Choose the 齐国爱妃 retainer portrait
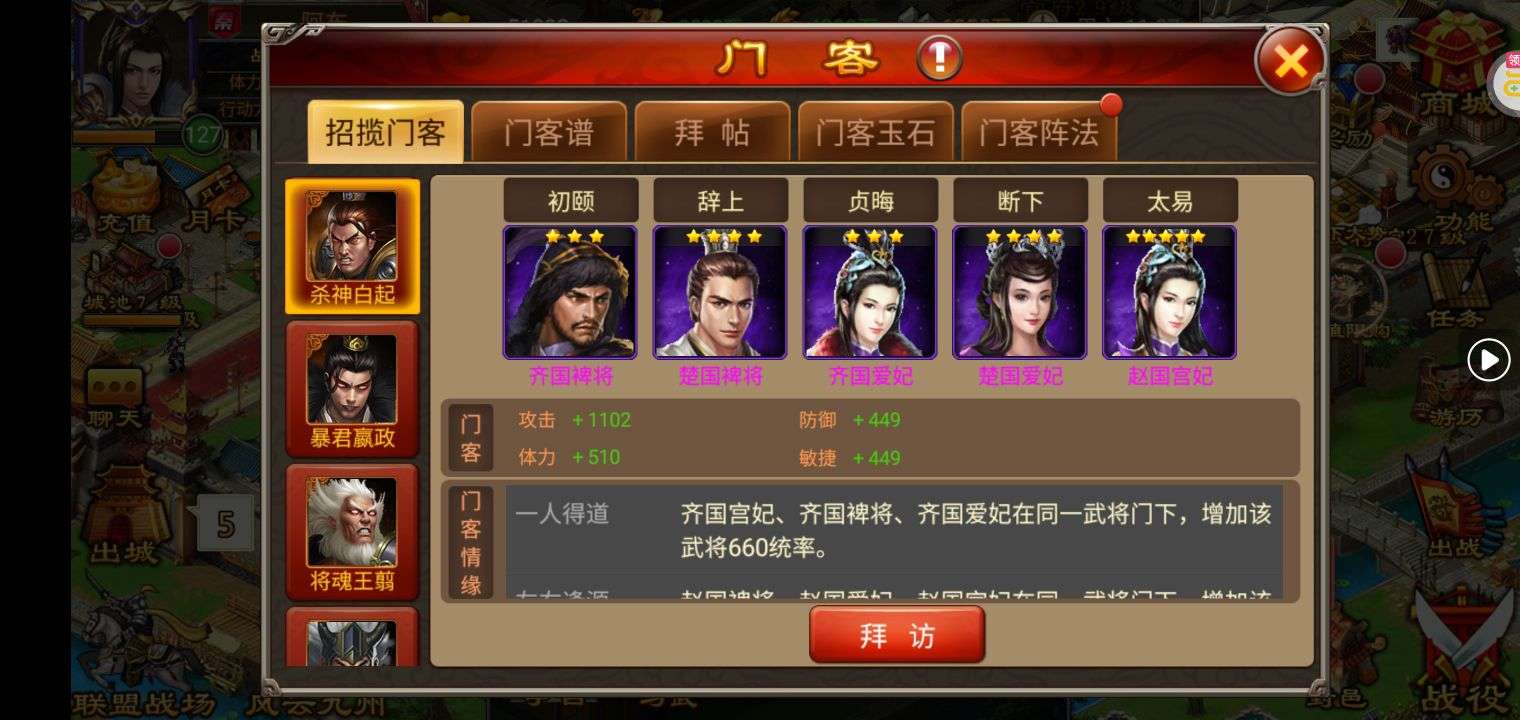 tap(870, 292)
